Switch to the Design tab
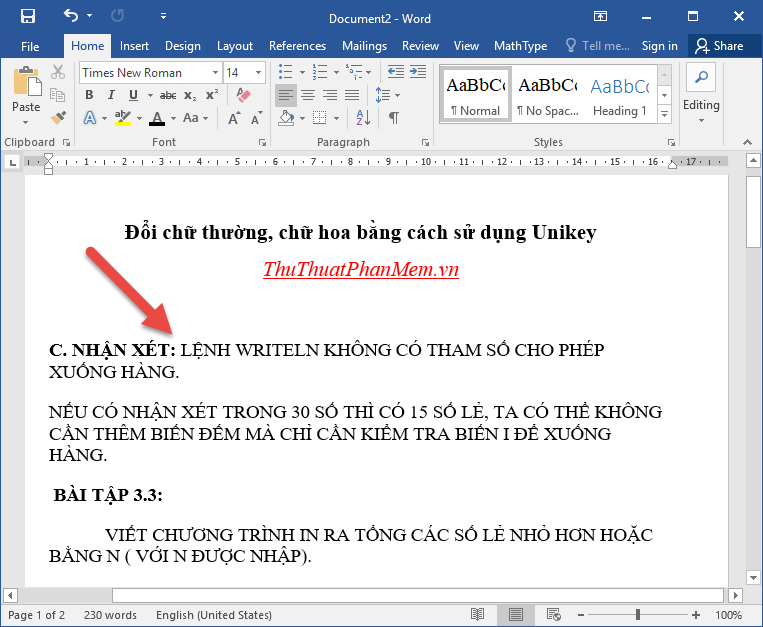 pos(183,46)
